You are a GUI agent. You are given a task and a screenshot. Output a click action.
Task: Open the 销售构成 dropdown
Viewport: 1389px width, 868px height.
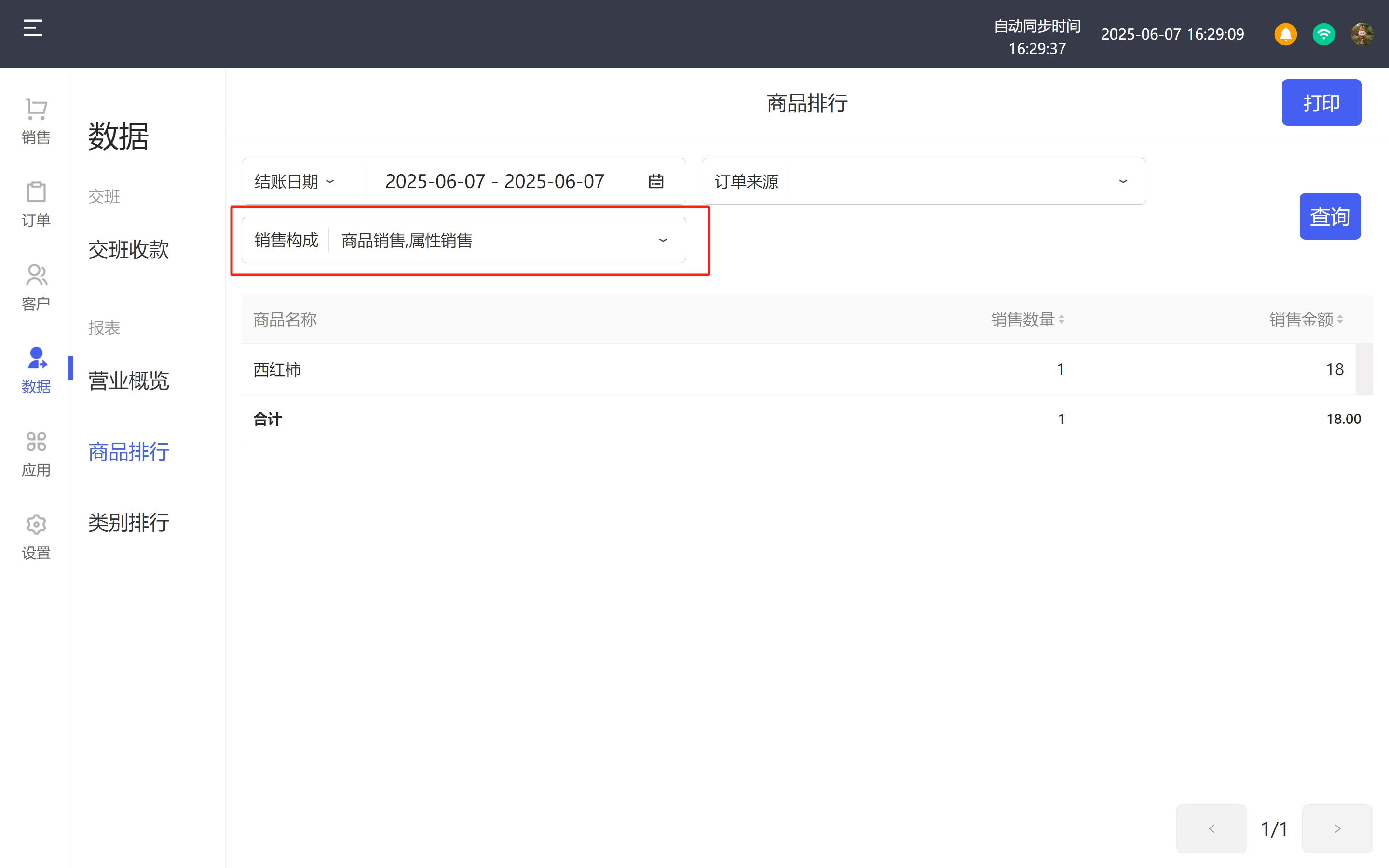(464, 240)
